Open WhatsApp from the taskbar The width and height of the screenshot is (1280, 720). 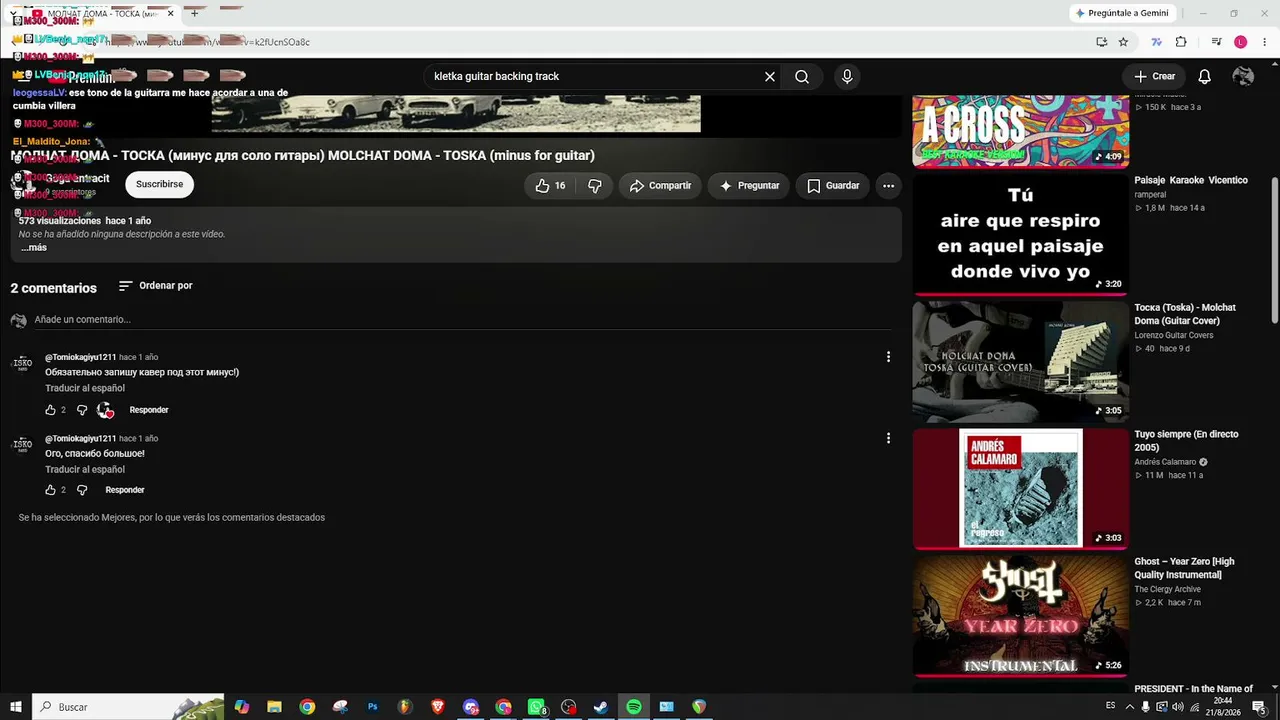pyautogui.click(x=536, y=707)
